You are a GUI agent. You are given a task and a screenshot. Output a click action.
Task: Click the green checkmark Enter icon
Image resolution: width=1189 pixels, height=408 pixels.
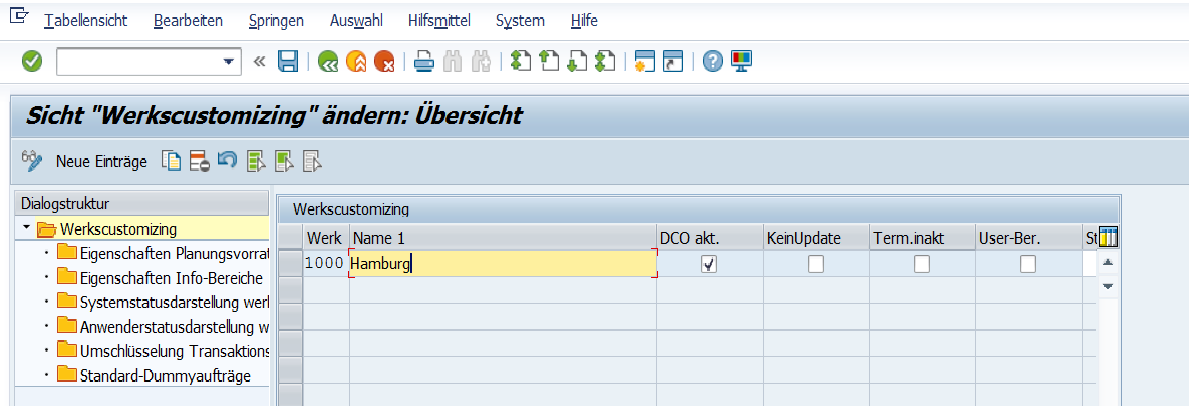[32, 62]
